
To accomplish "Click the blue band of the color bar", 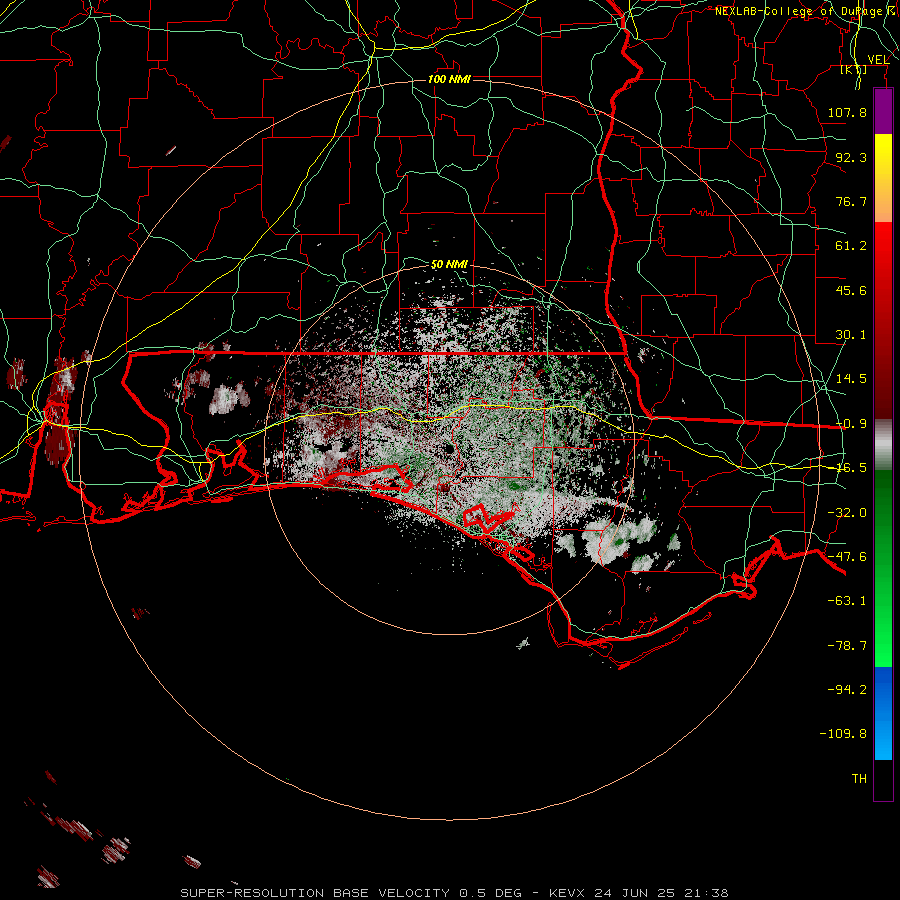I will coord(883,713).
